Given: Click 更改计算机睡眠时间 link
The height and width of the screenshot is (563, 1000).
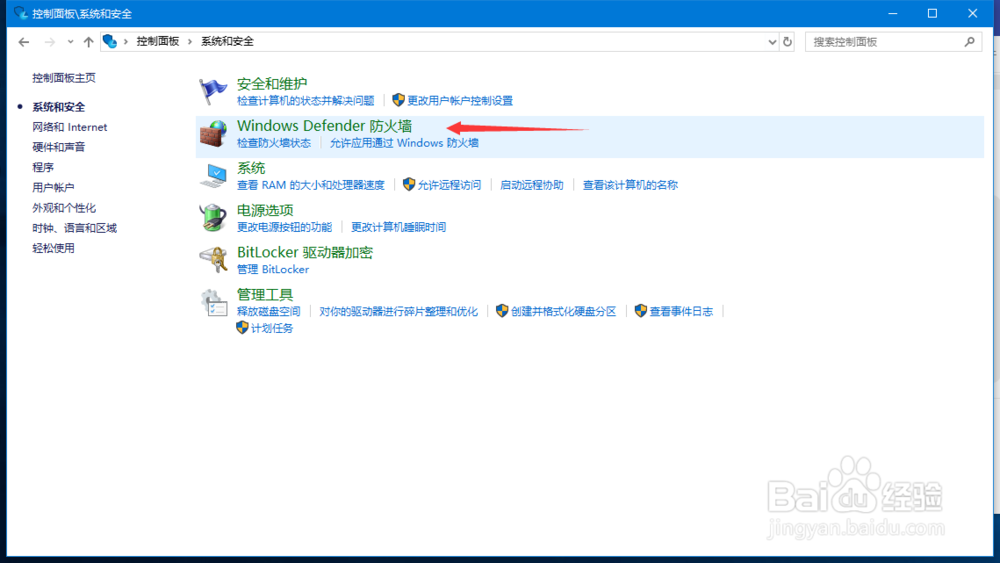Looking at the screenshot, I should (399, 227).
